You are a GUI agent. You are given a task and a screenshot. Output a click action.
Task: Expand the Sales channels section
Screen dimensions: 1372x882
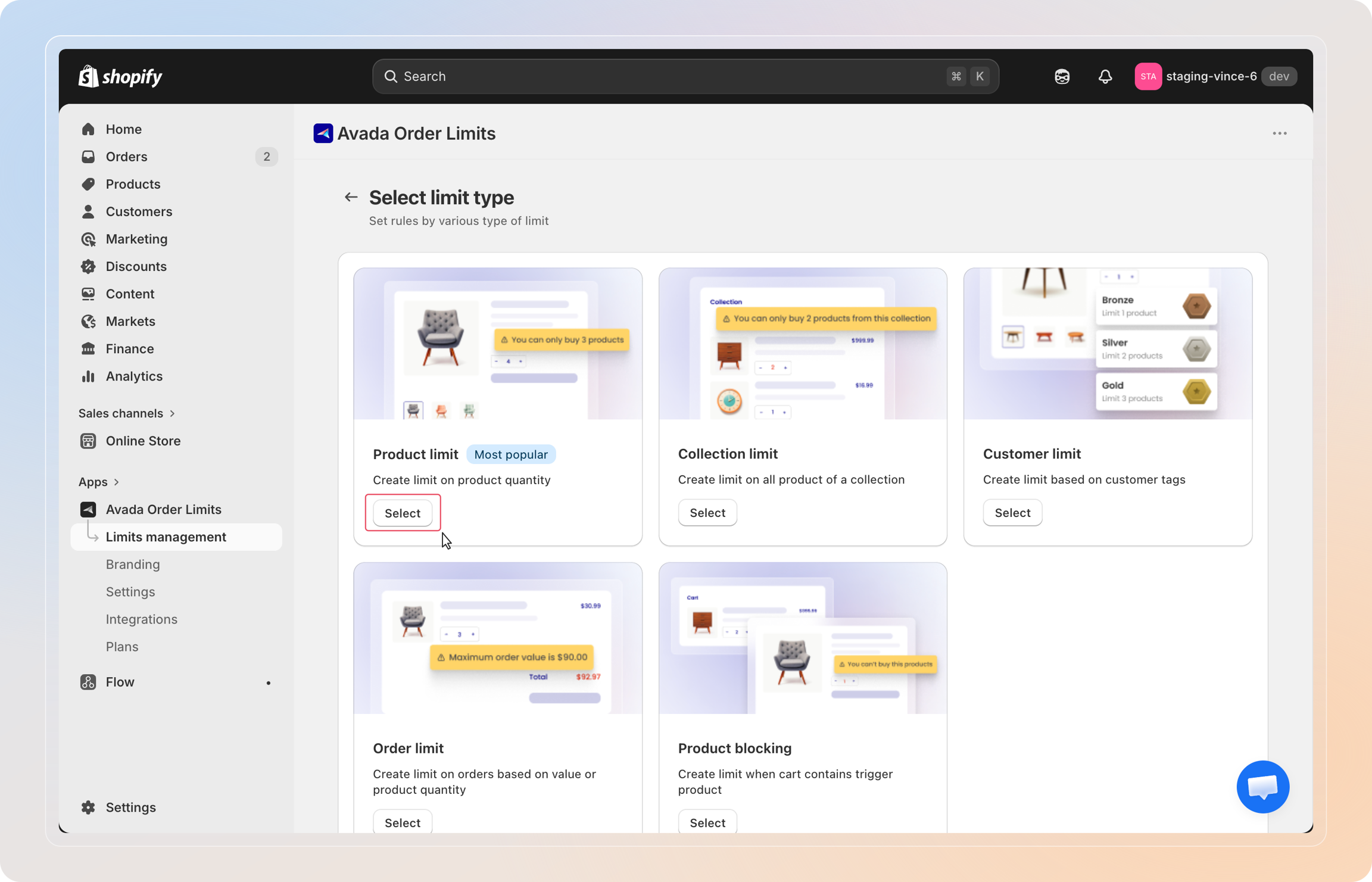pyautogui.click(x=127, y=413)
